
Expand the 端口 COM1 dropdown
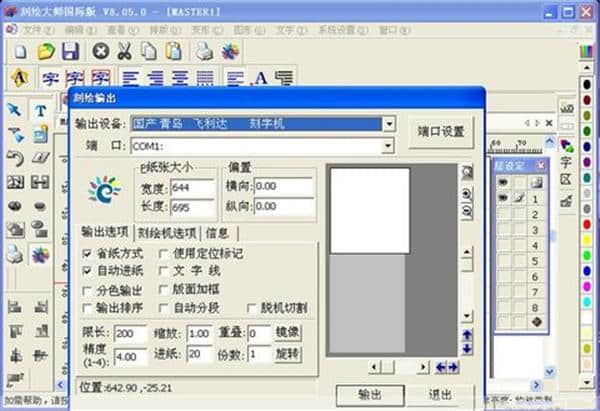[388, 146]
